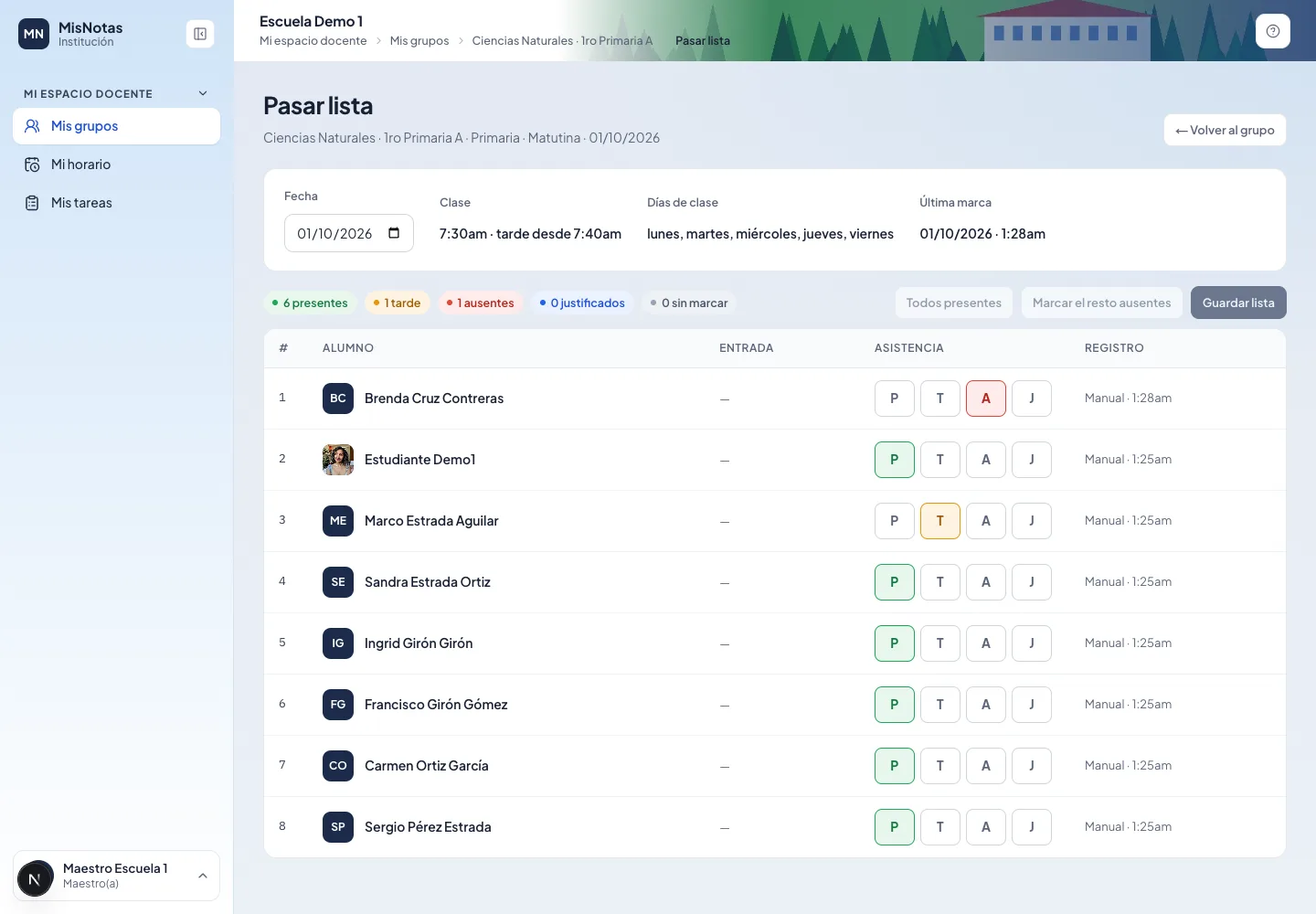Click the Guardar lista button
This screenshot has height=914, width=1316.
tap(1238, 303)
